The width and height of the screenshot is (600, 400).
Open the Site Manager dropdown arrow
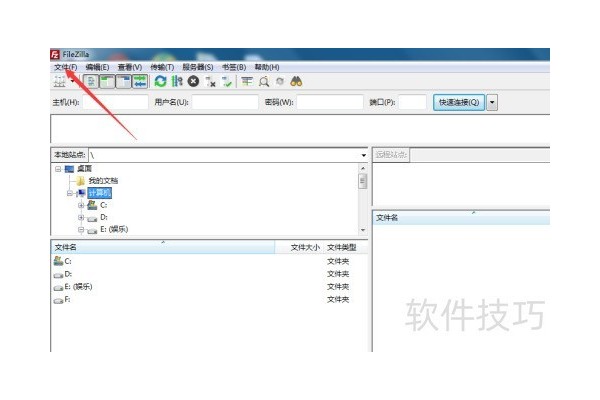tap(72, 81)
